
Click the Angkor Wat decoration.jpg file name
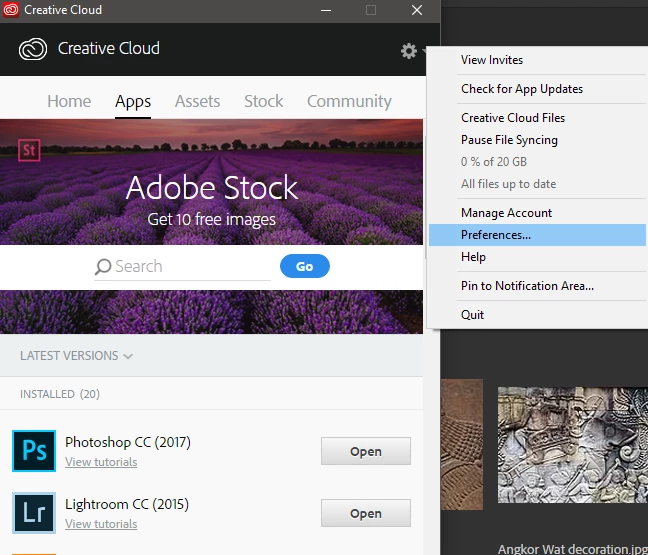(x=573, y=549)
